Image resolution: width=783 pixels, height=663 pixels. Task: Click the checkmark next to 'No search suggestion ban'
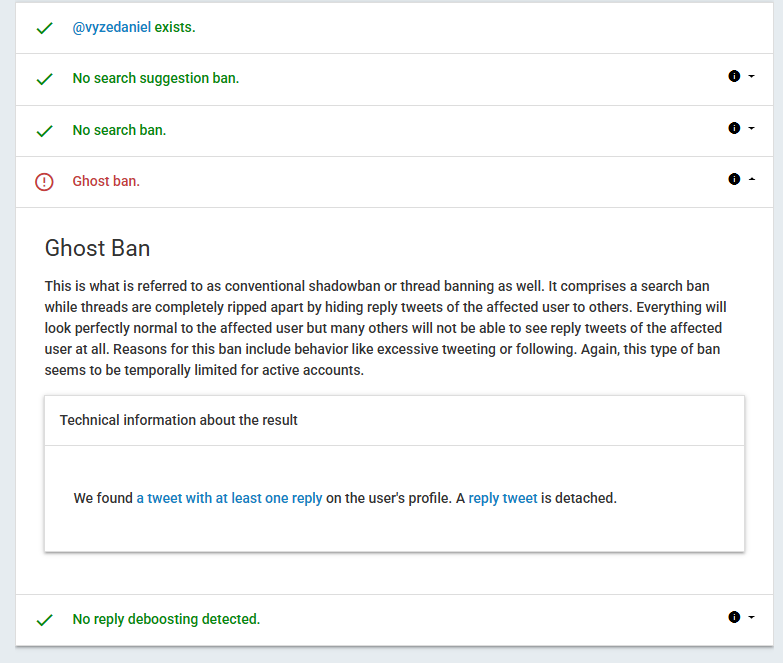(x=44, y=79)
